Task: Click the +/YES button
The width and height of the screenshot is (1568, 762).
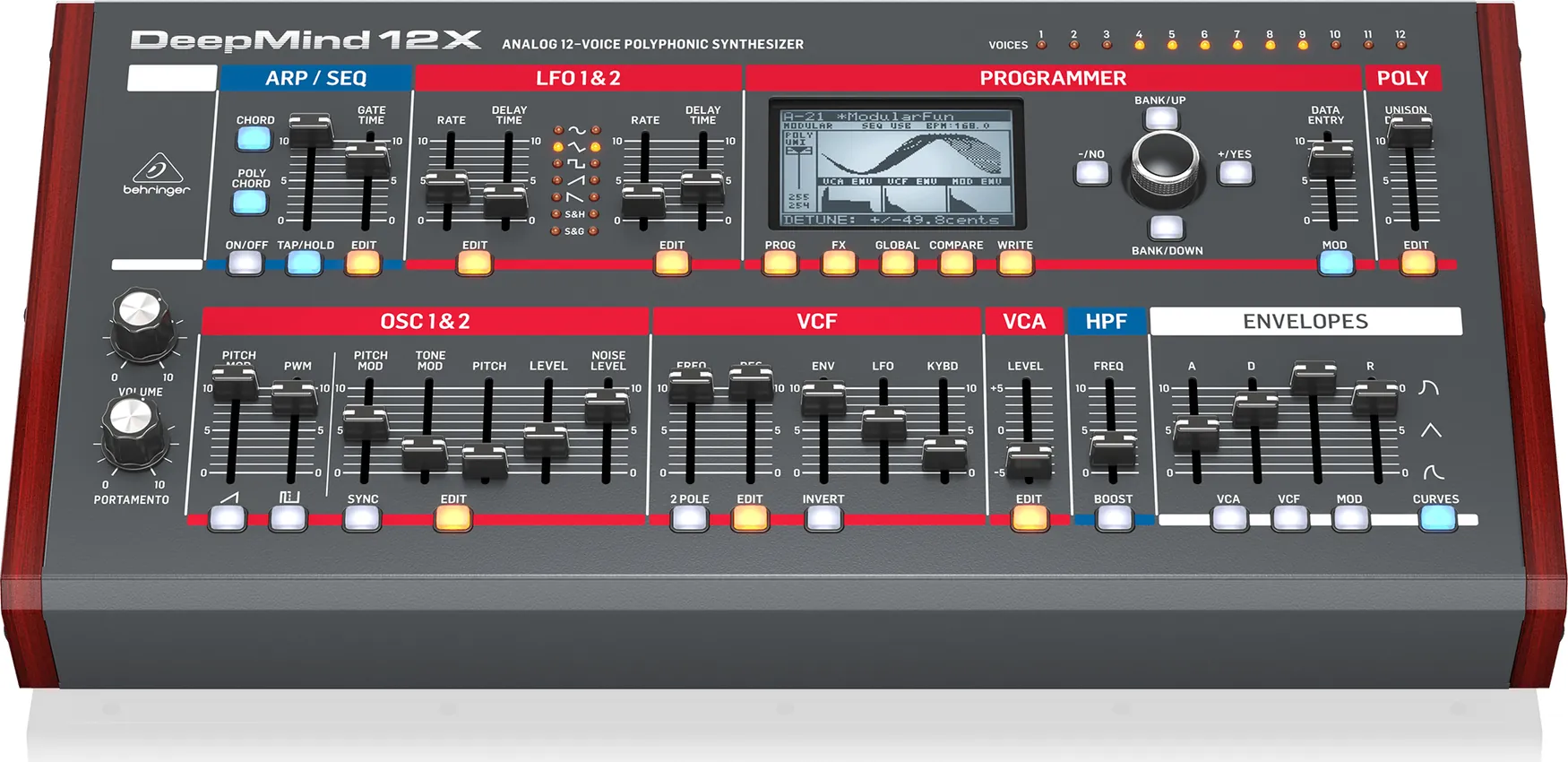Action: 1236,173
